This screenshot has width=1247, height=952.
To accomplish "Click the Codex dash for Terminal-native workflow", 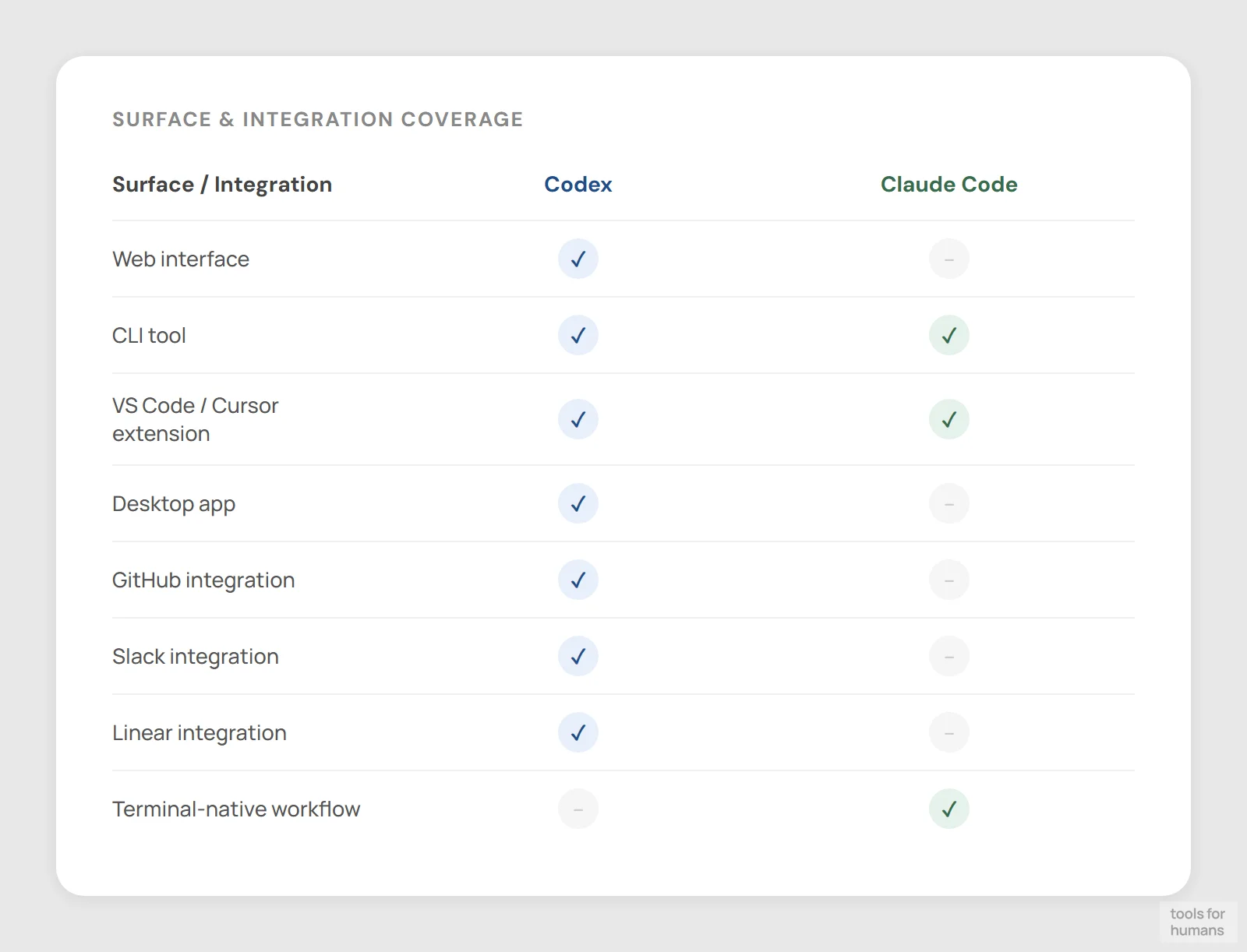I will tap(578, 809).
